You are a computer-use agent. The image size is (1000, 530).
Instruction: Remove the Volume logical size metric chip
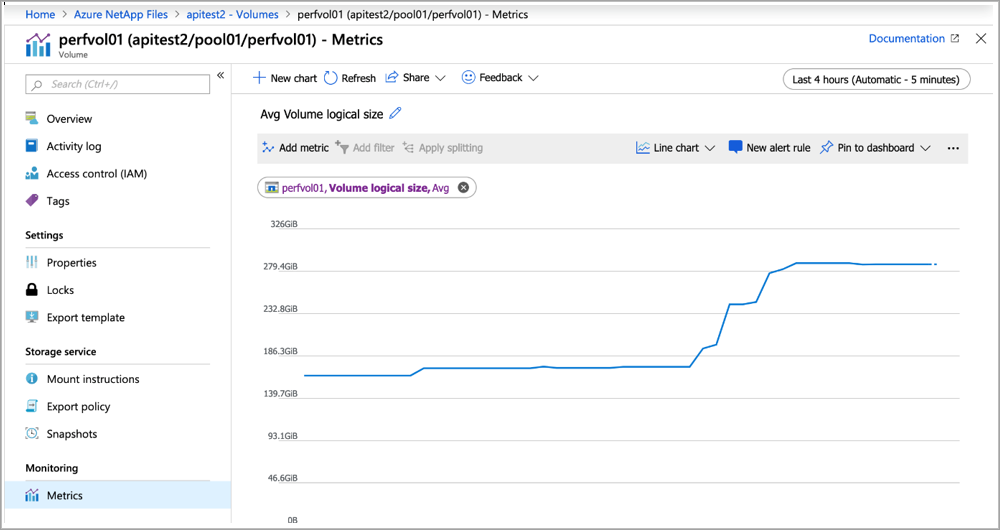[463, 187]
